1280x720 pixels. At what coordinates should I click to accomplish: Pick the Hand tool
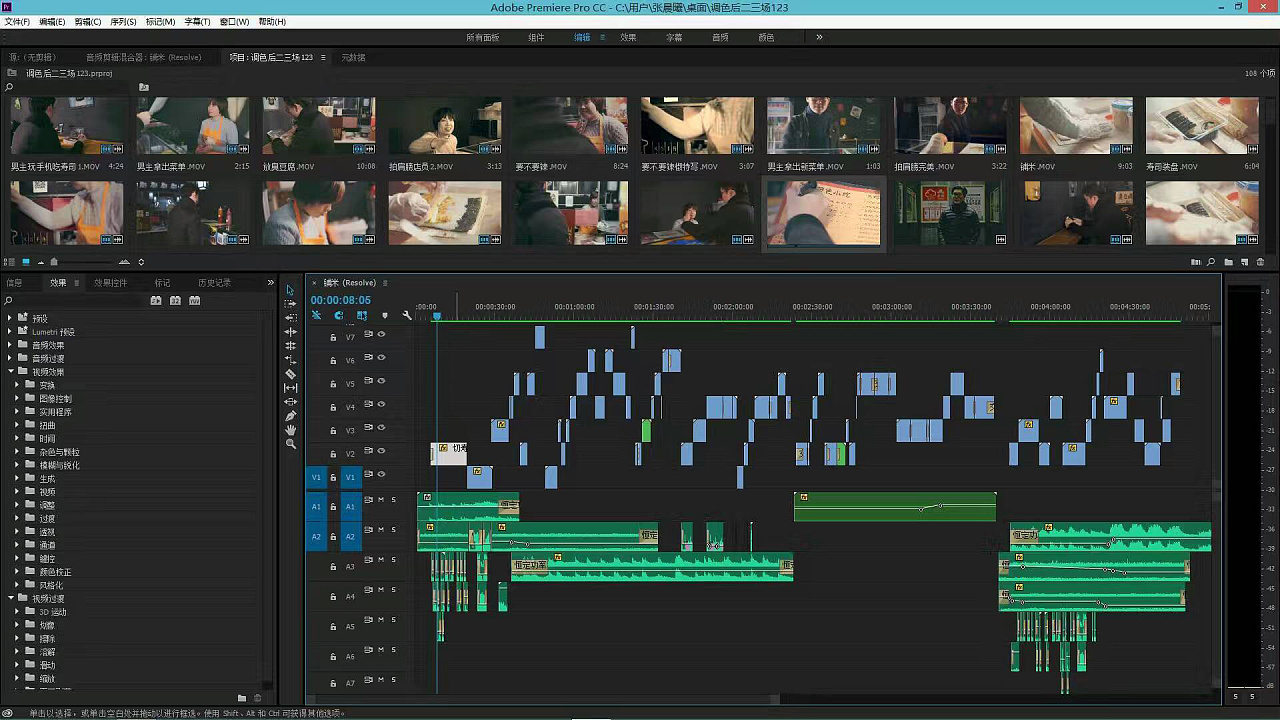tap(291, 430)
